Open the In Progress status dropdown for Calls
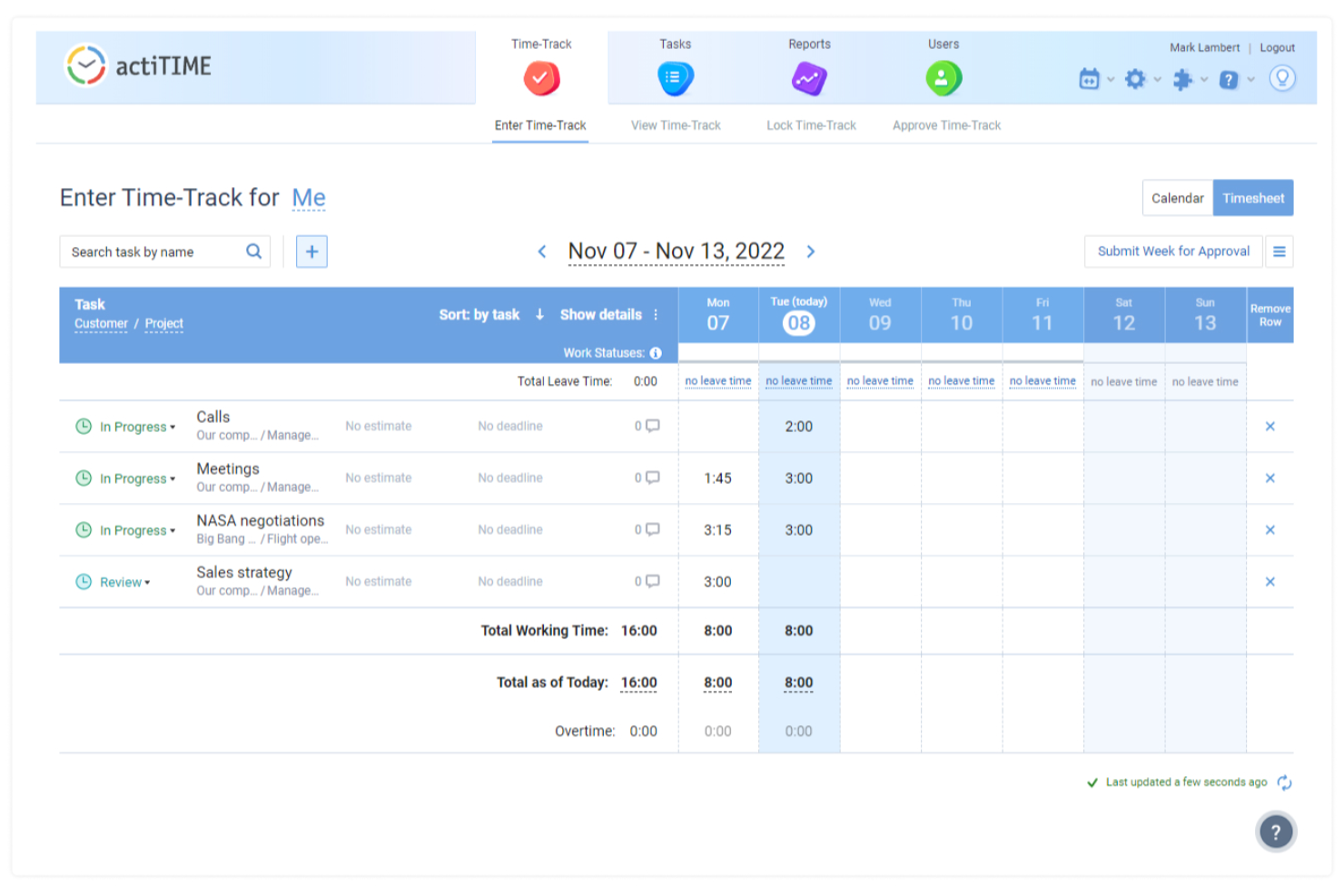This screenshot has height=896, width=1344. [x=137, y=427]
